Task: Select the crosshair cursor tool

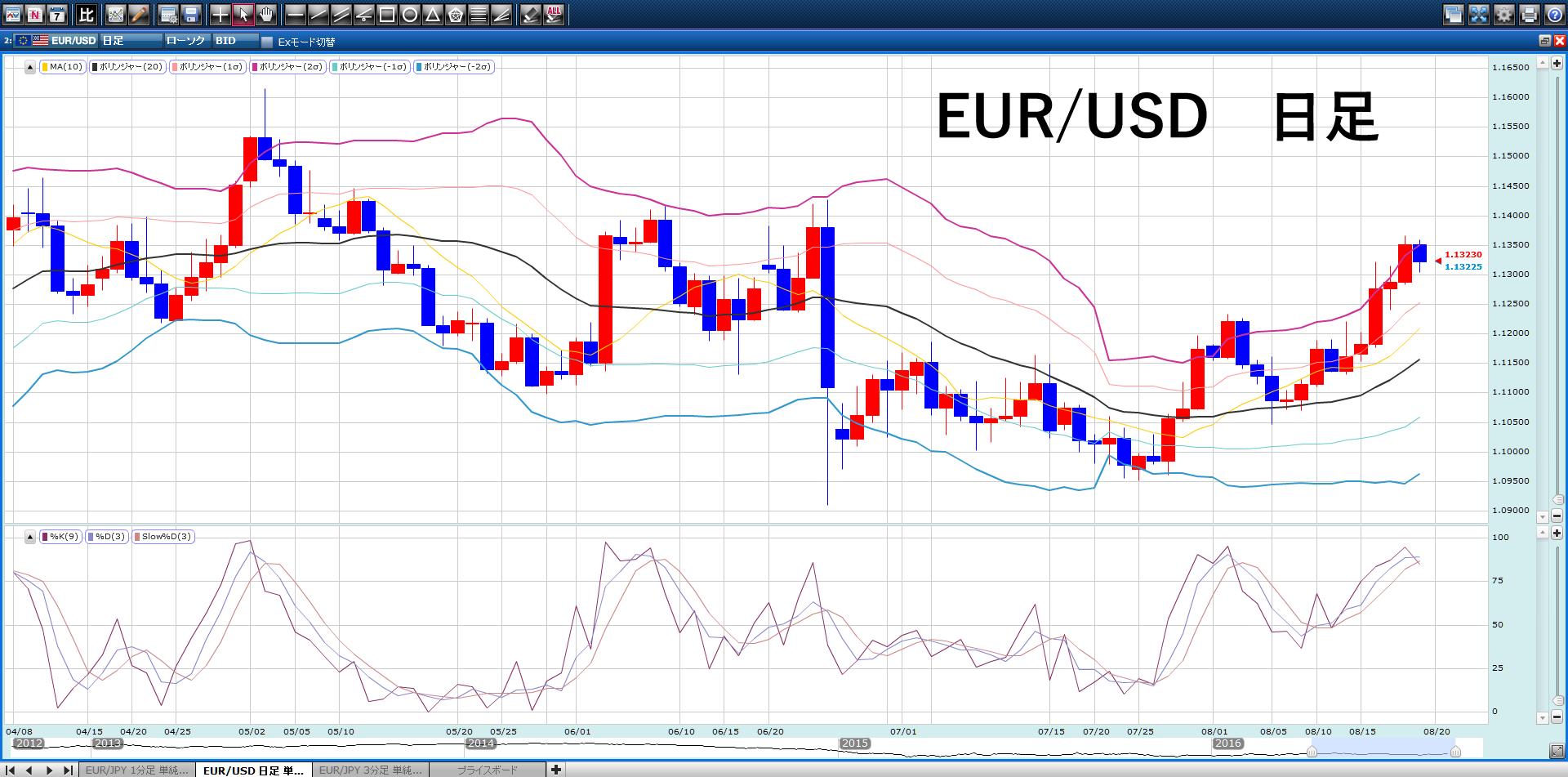Action: tap(220, 14)
